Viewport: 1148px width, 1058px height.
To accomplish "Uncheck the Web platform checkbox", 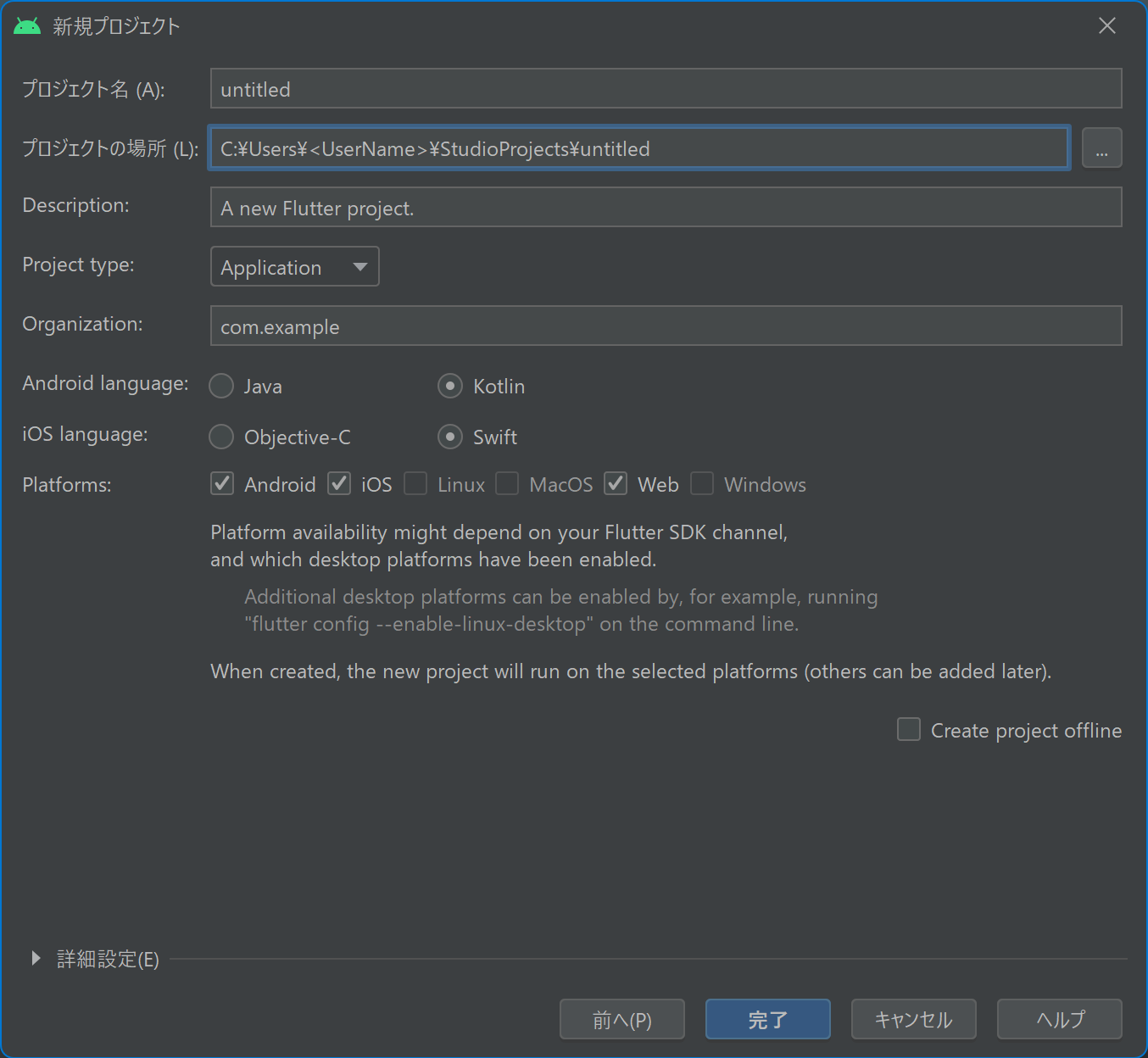I will pos(616,483).
